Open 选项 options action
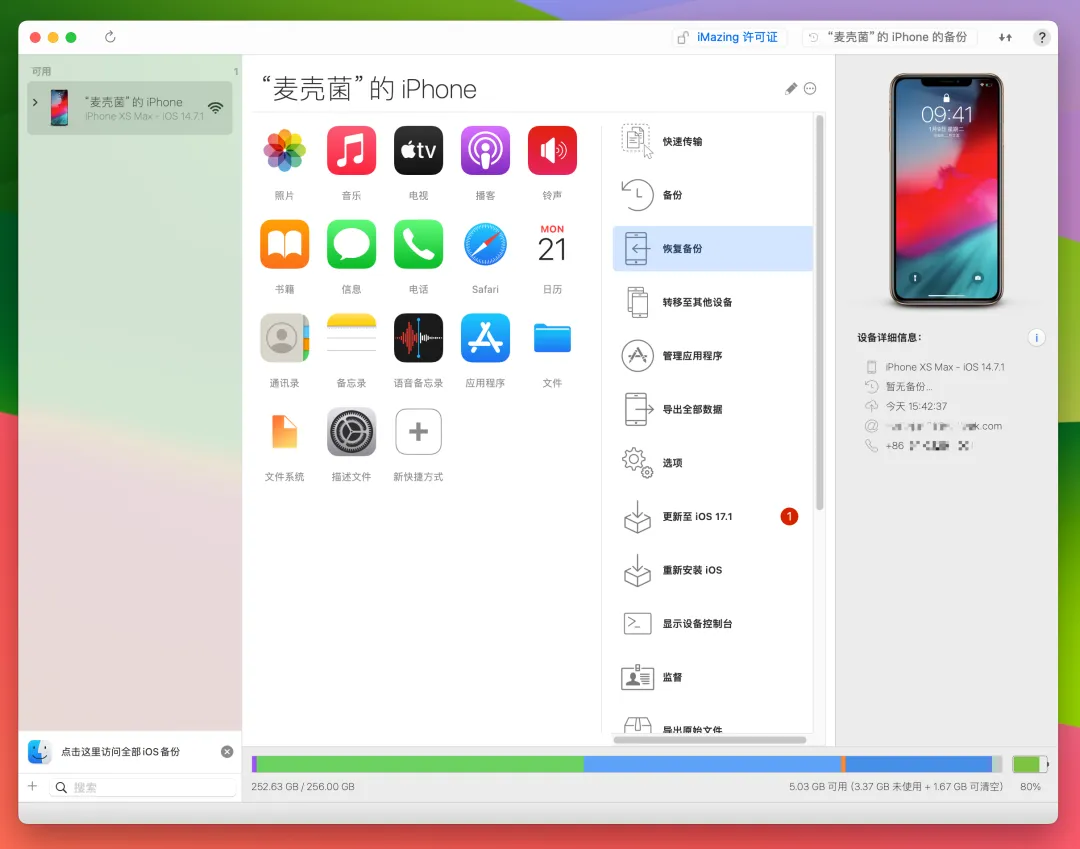The width and height of the screenshot is (1080, 849). click(x=712, y=463)
